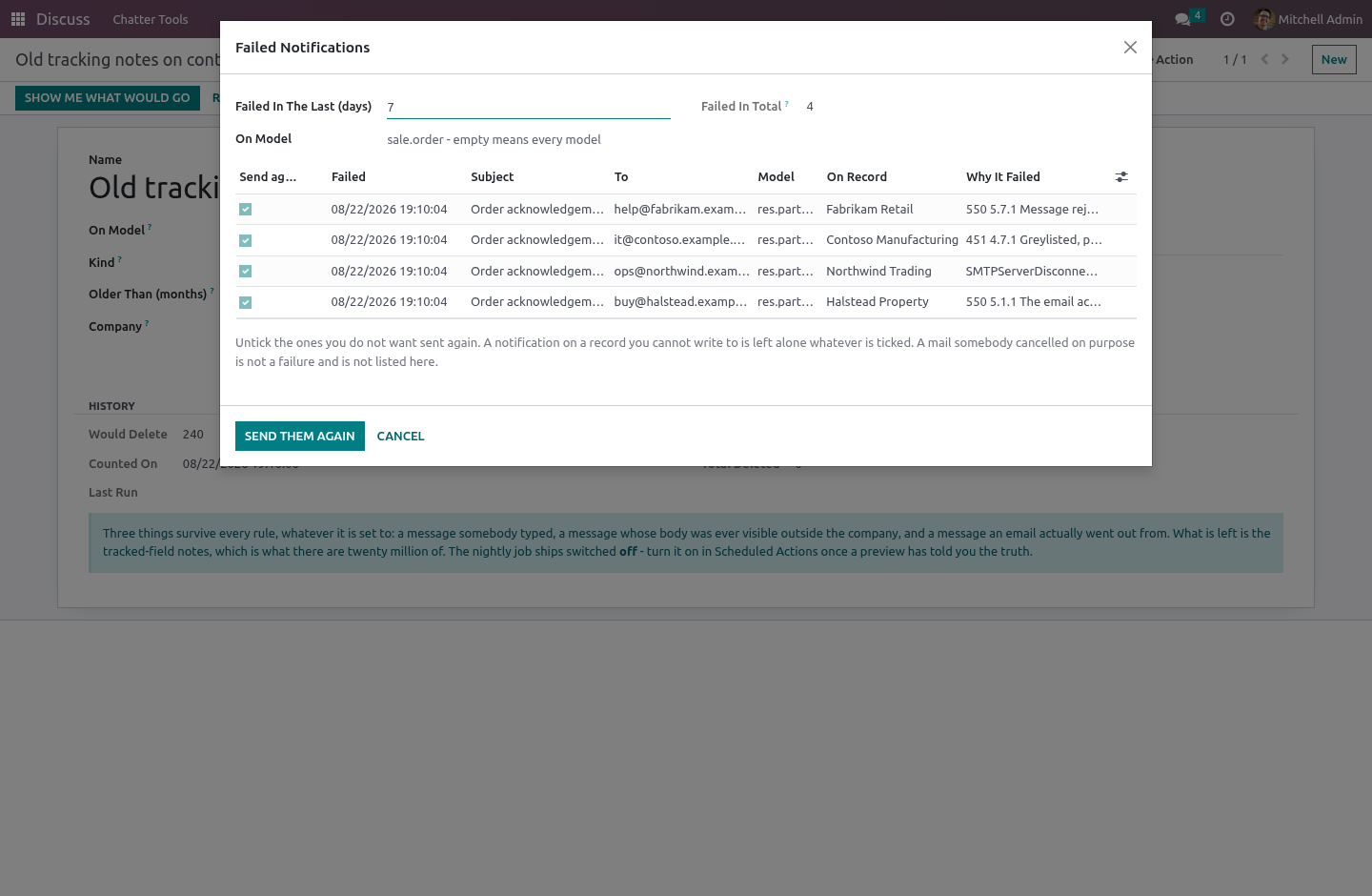Sort by the Subject column header

pyautogui.click(x=493, y=177)
